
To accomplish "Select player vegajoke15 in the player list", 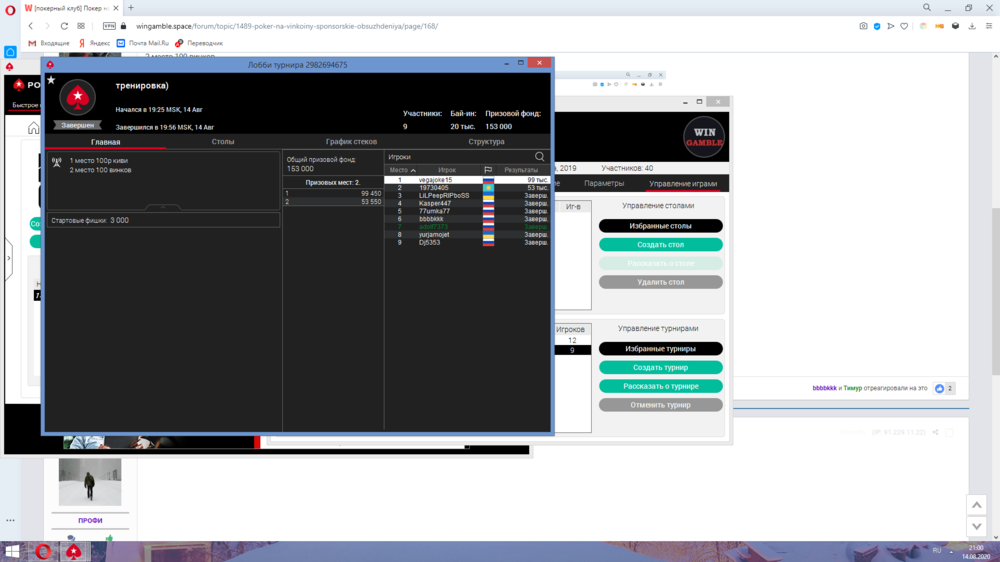I will click(435, 180).
